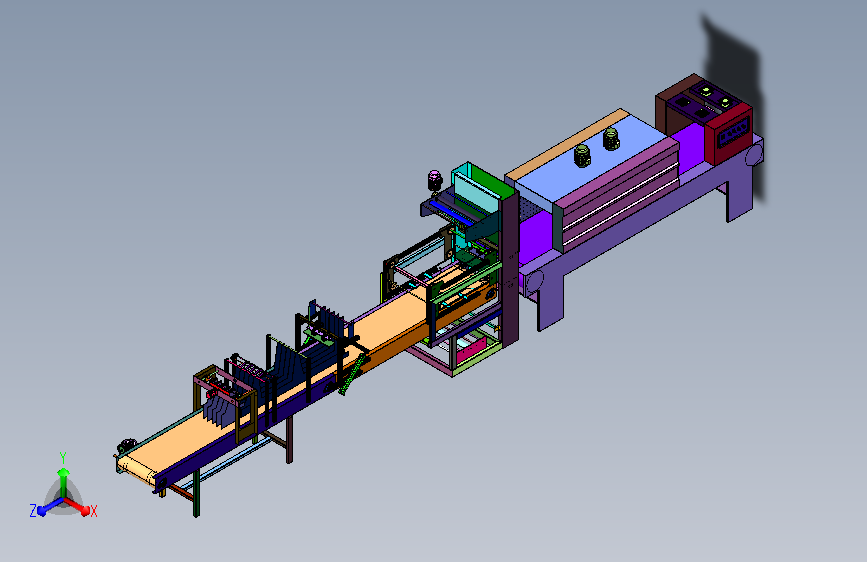Select the pink motor above the sealing station
Screen dimensions: 867x562
tap(435, 181)
